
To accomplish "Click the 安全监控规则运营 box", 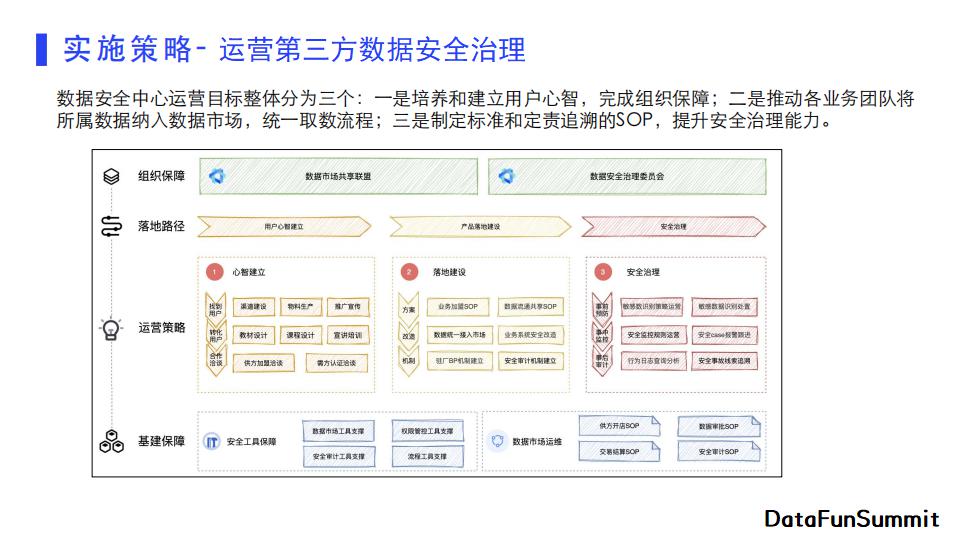I will pyautogui.click(x=653, y=335).
